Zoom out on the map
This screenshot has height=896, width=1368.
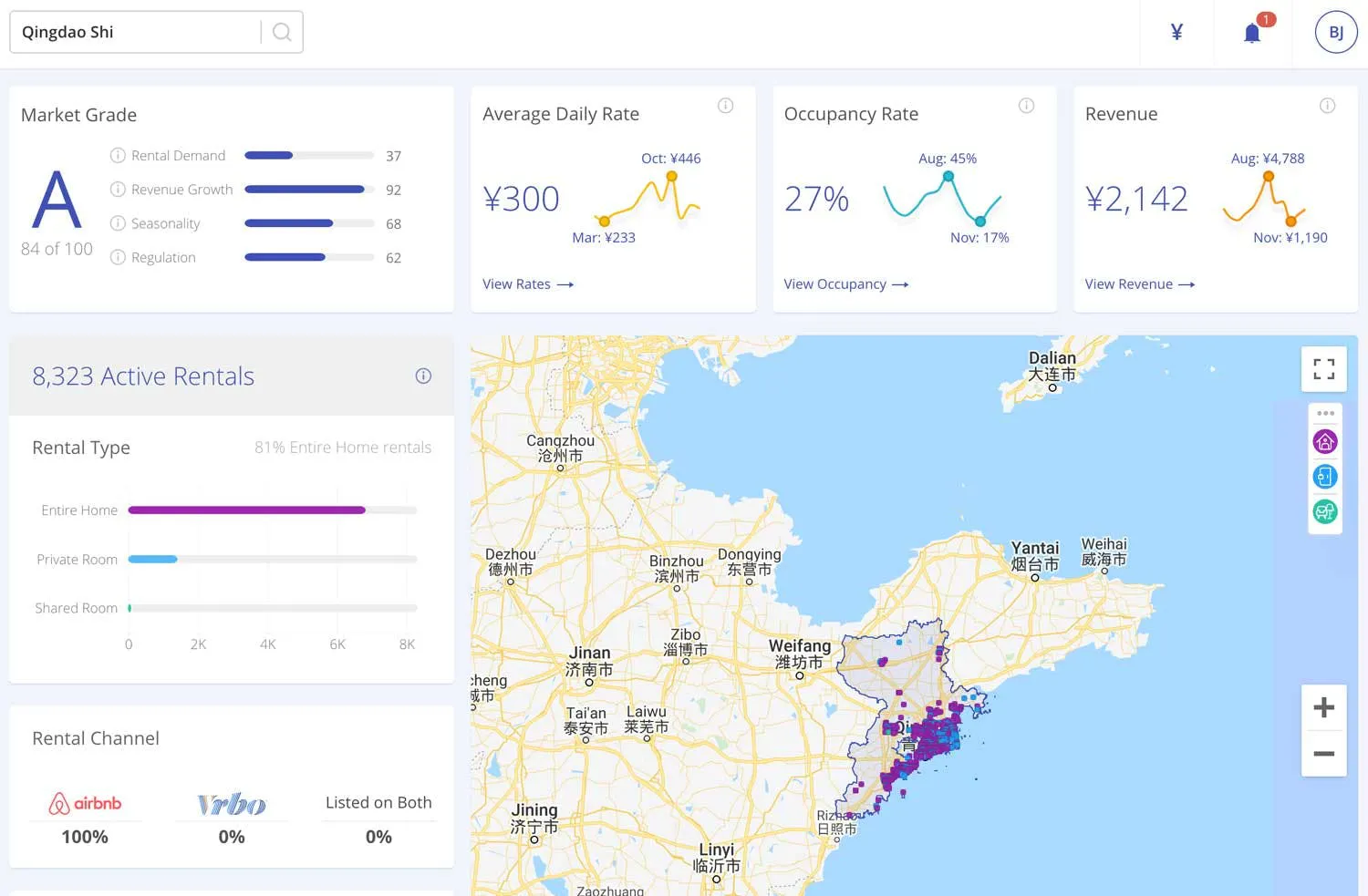(1324, 754)
